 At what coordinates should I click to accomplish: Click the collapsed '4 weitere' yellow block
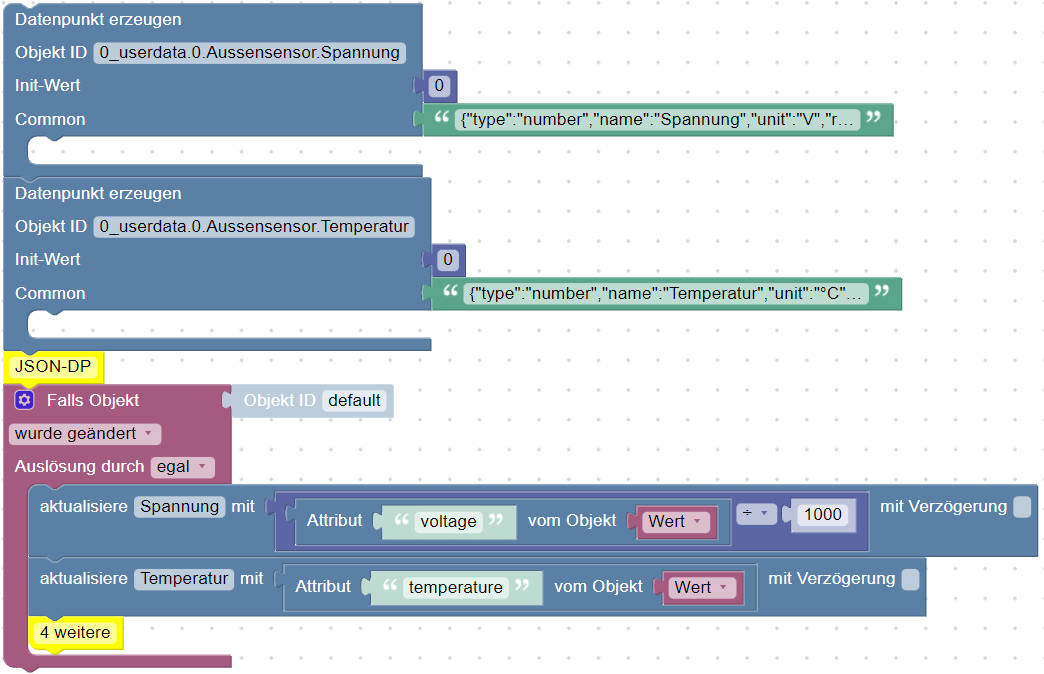75,633
